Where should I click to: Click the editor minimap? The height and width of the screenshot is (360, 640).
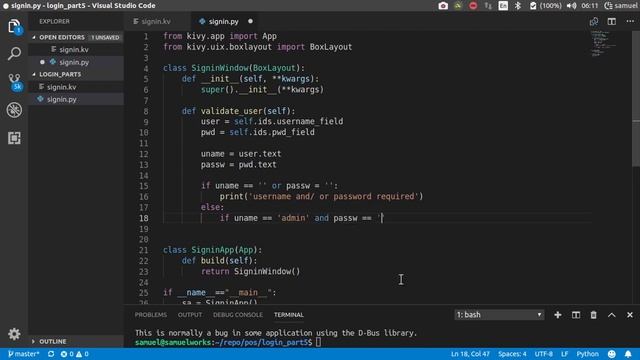[603, 43]
